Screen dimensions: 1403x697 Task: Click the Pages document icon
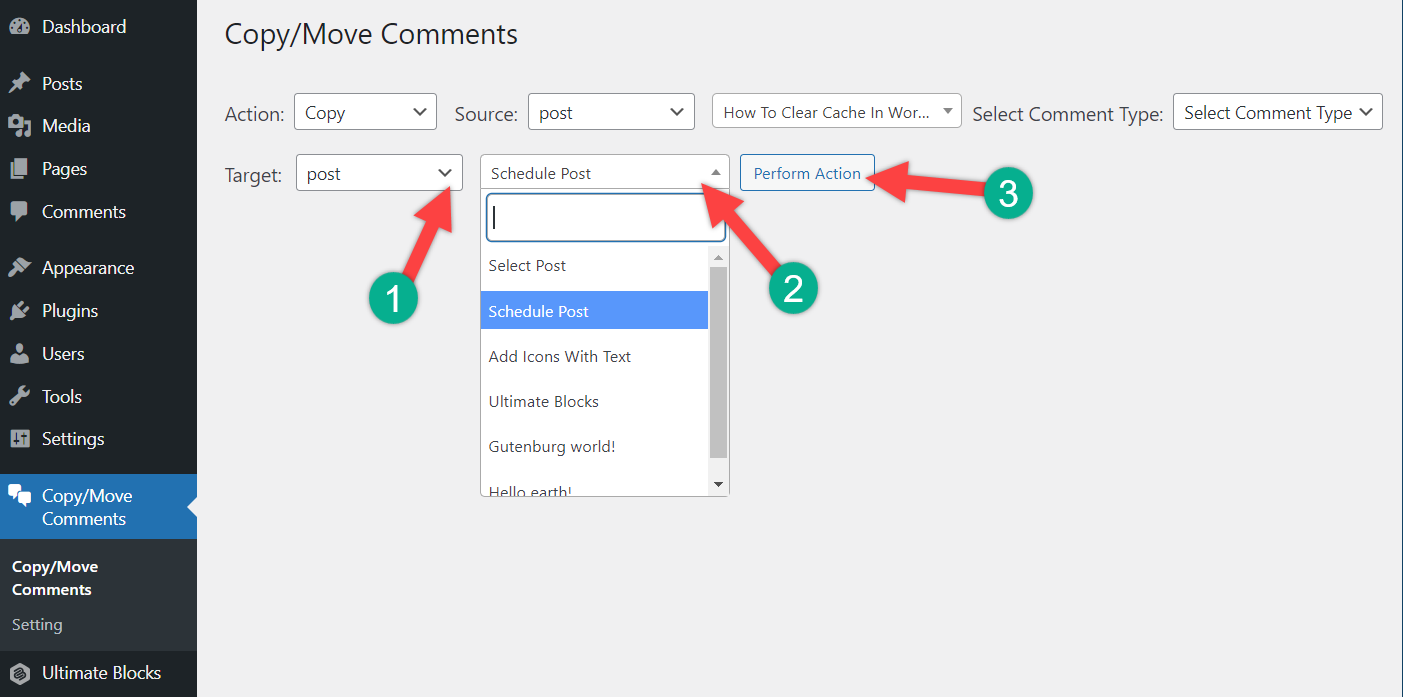tap(19, 169)
